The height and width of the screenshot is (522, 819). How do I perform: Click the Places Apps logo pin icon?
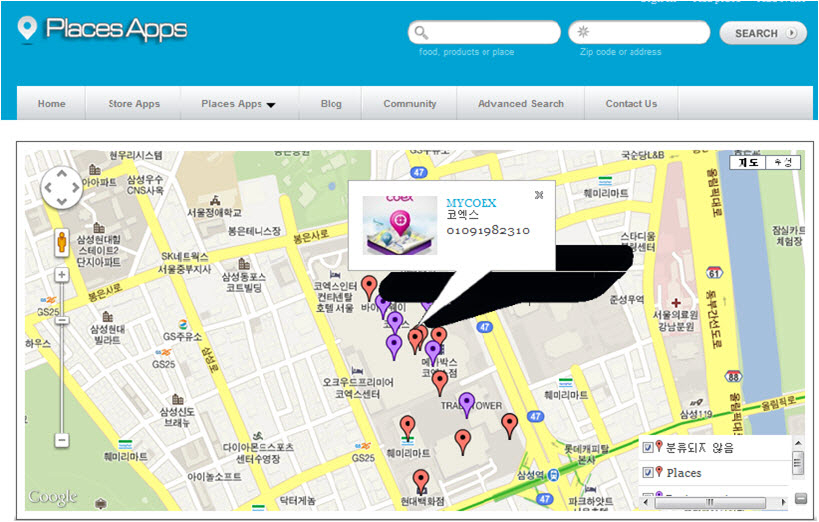tap(27, 28)
